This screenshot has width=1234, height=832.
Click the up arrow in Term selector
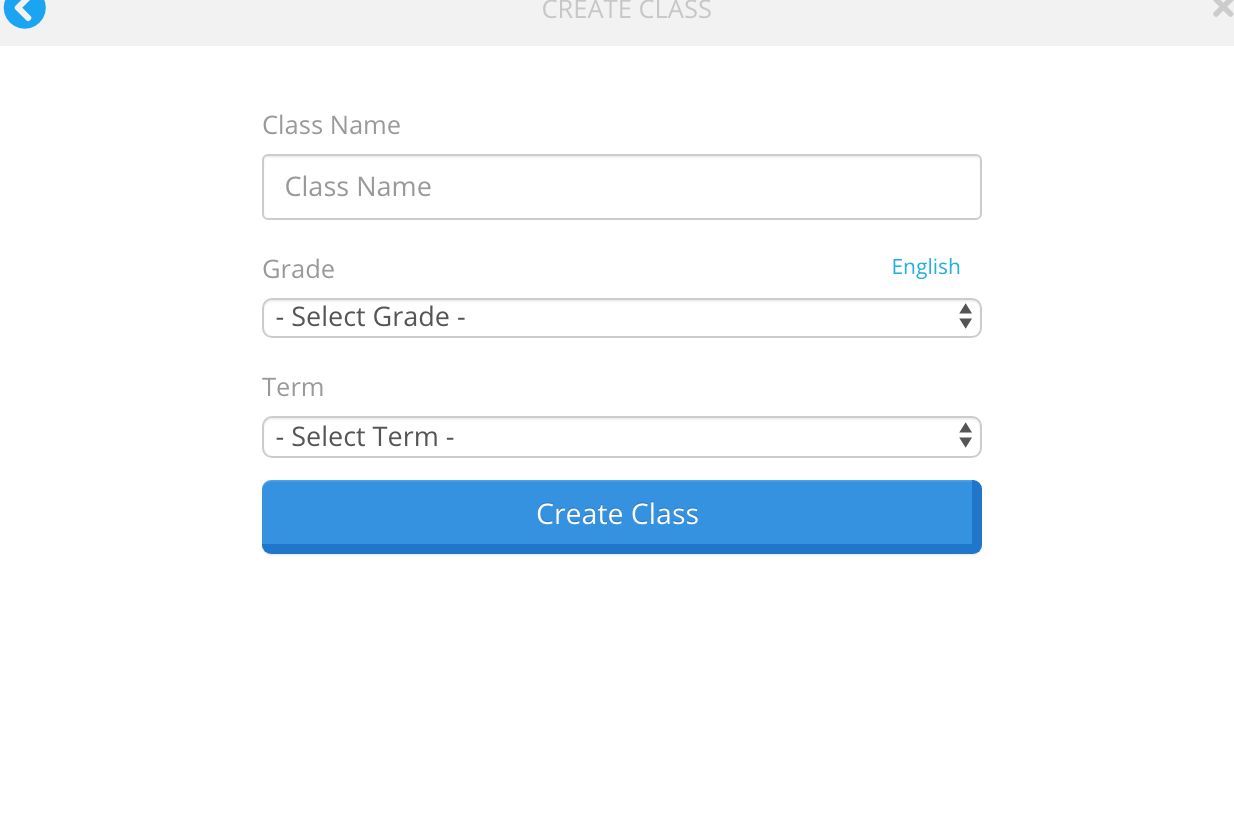[x=965, y=428]
